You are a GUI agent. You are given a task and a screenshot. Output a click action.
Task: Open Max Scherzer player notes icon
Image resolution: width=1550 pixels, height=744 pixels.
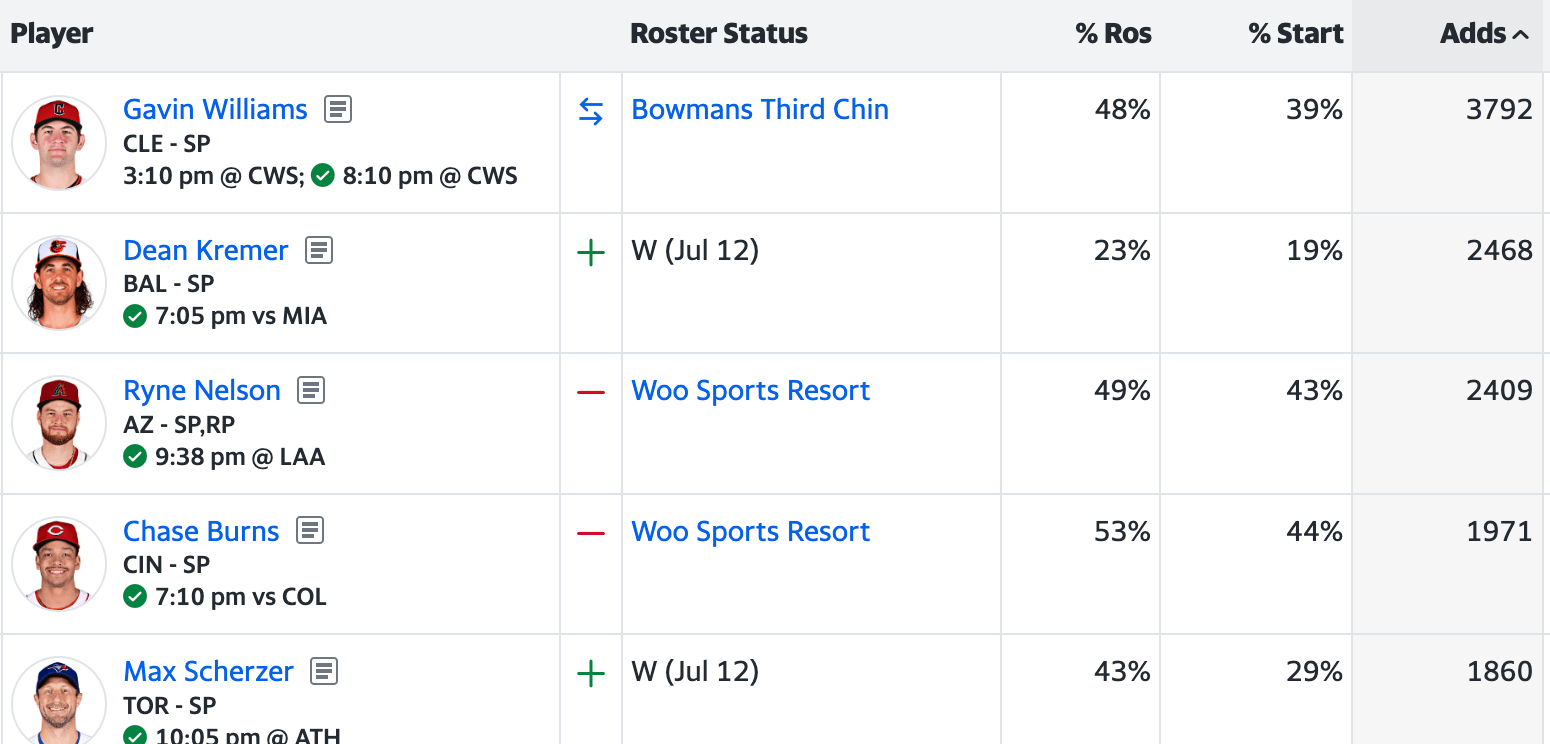pos(324,671)
